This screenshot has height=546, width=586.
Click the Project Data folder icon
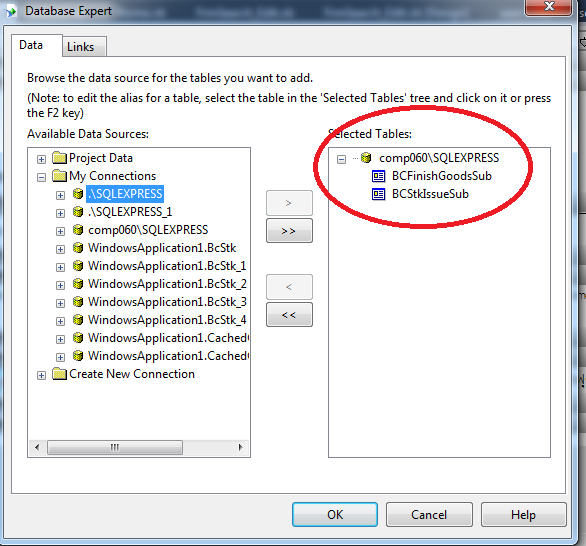pyautogui.click(x=59, y=158)
